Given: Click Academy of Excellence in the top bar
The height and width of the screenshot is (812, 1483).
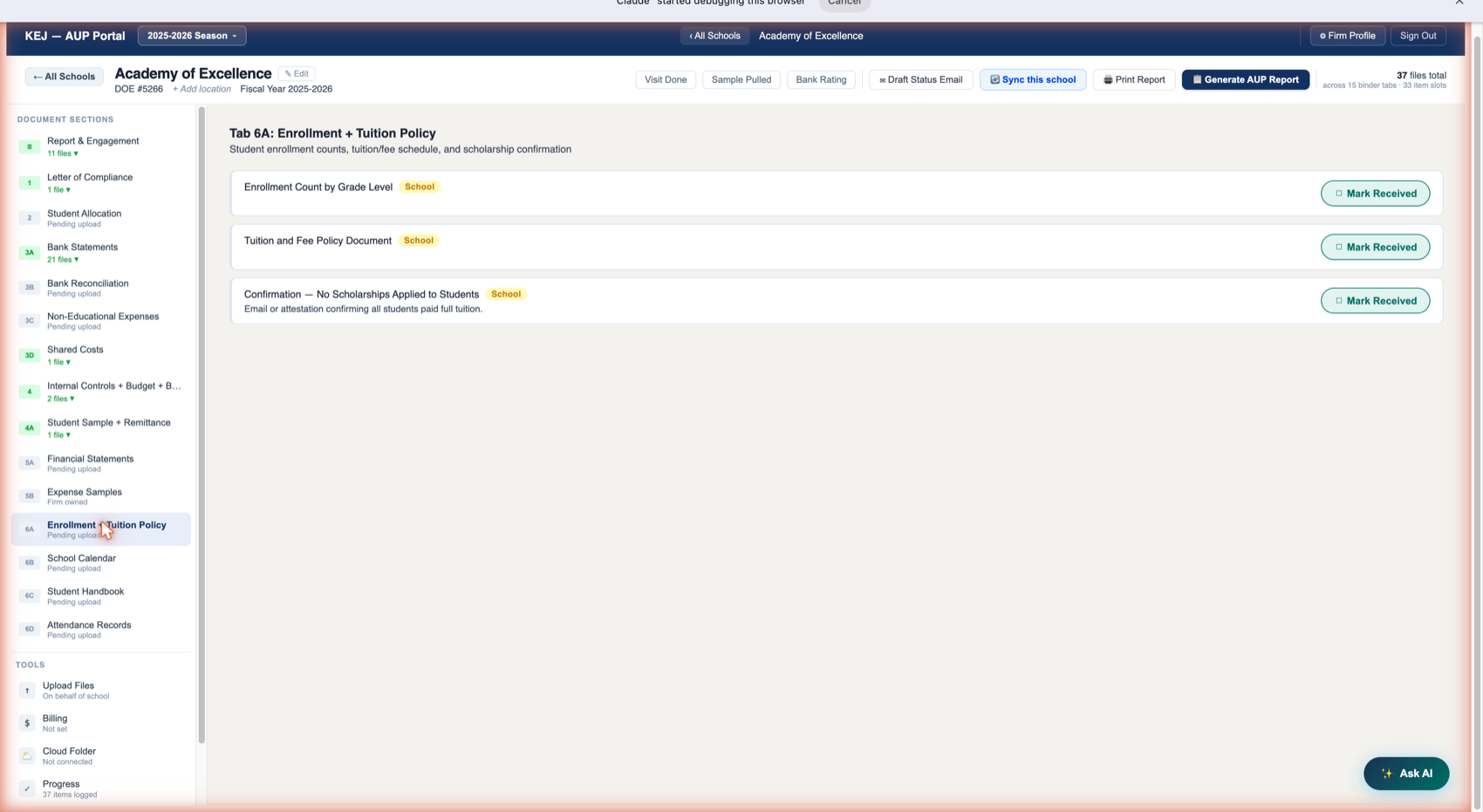Looking at the screenshot, I should coord(810,36).
